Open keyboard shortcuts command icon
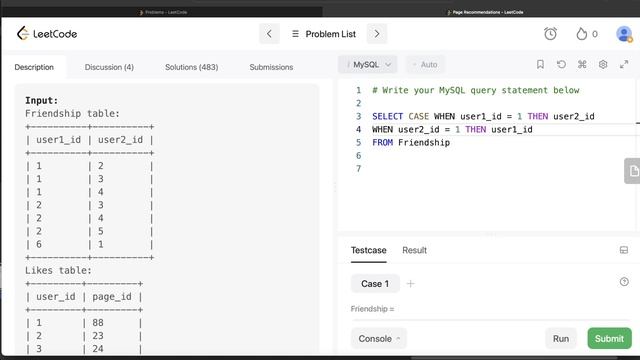640x360 pixels. tap(582, 64)
